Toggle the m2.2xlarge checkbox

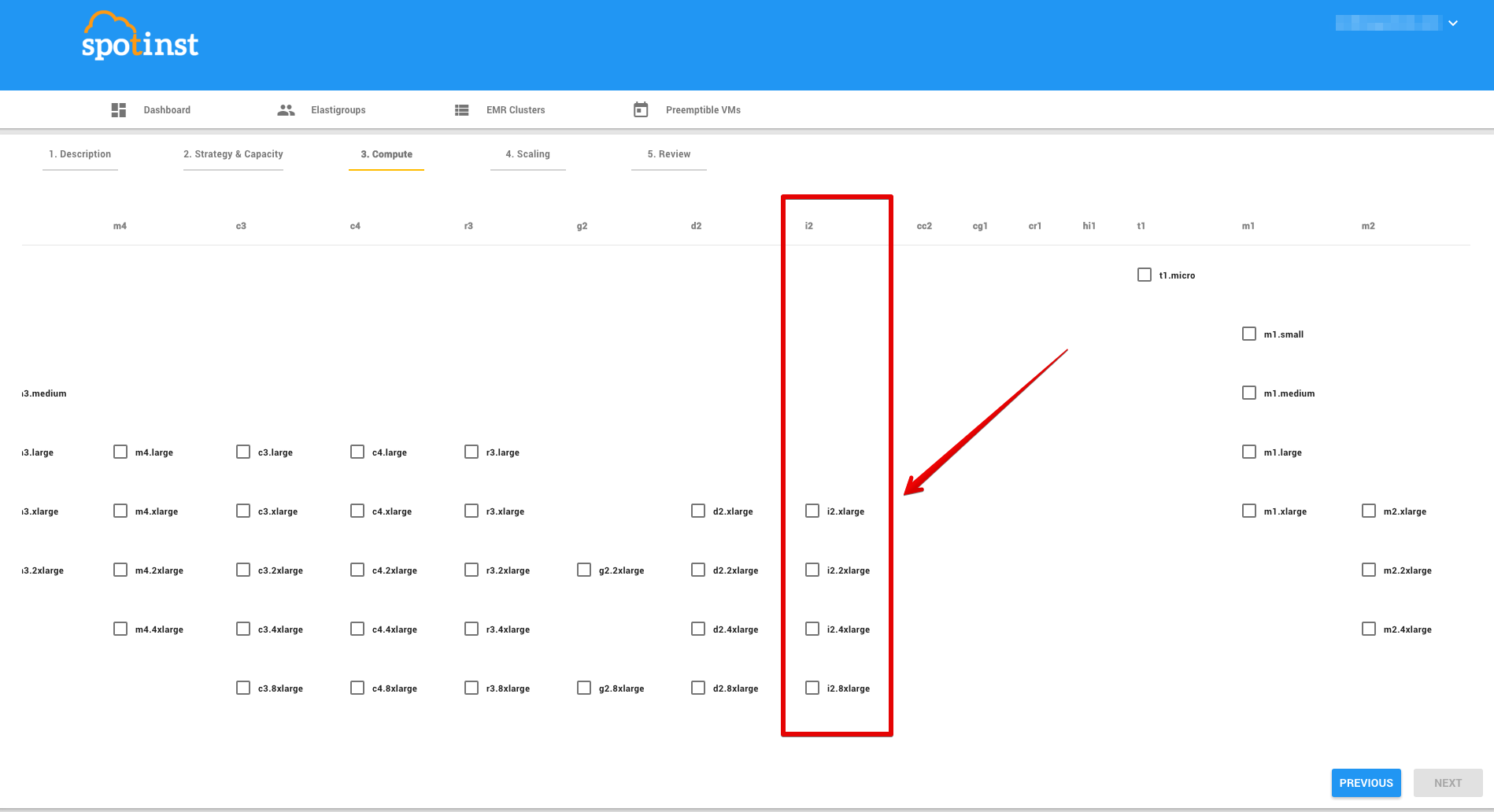click(1369, 570)
